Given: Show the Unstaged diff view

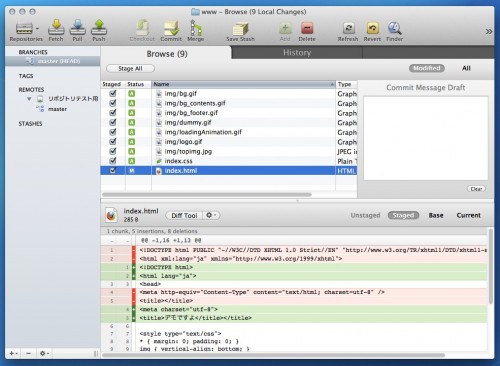Looking at the screenshot, I should point(365,215).
